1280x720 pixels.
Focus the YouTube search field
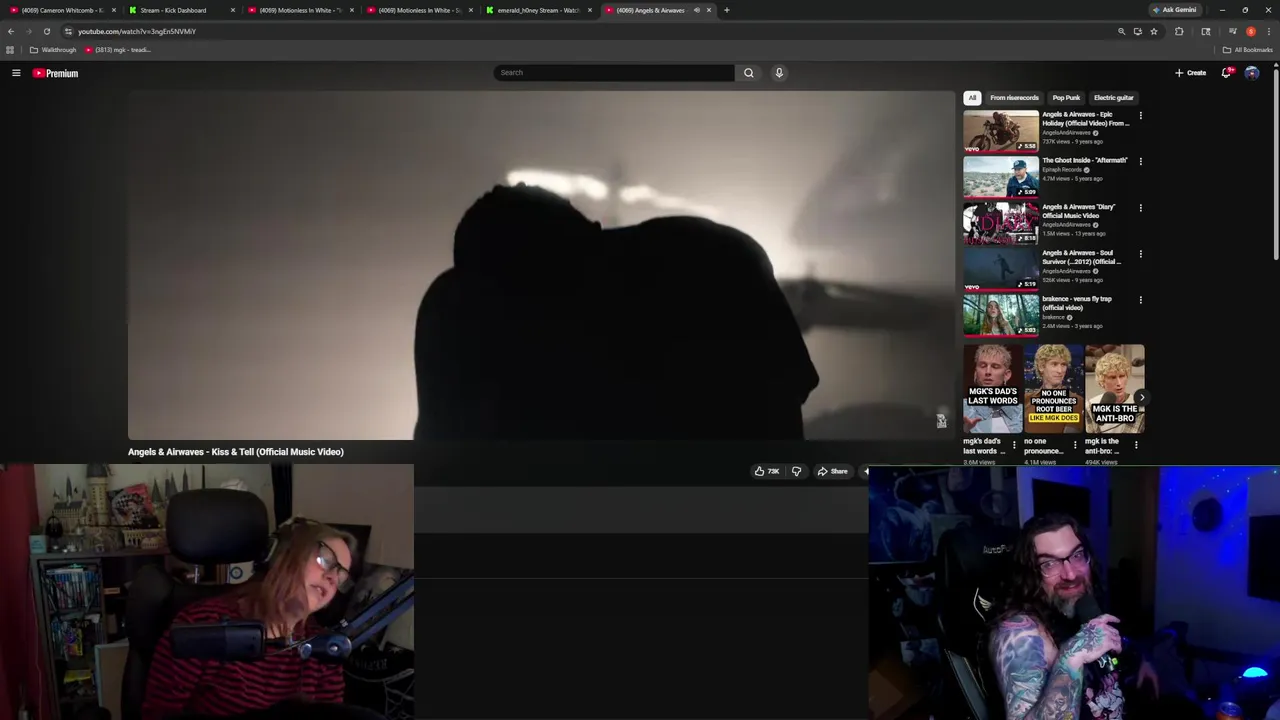[x=614, y=73]
